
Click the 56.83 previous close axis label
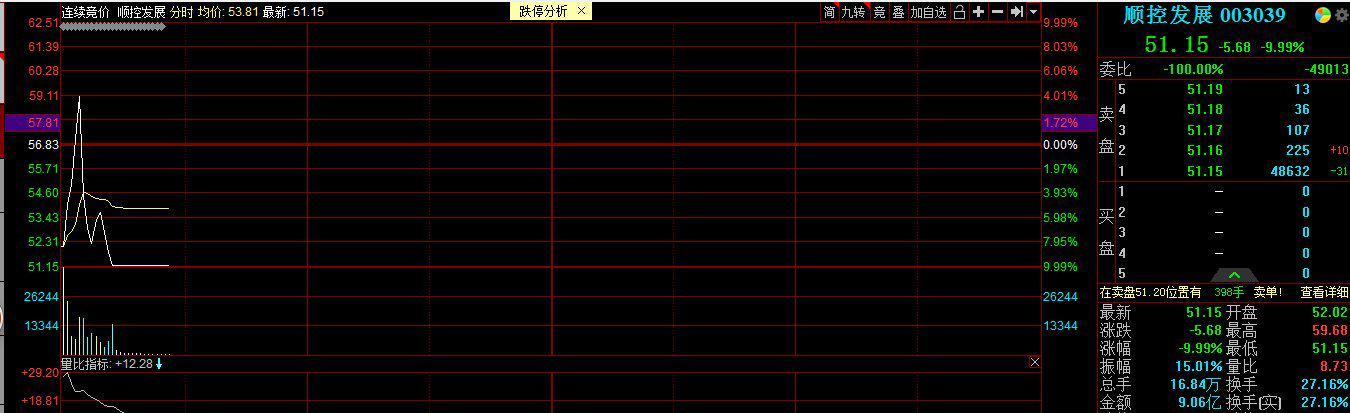(43, 144)
